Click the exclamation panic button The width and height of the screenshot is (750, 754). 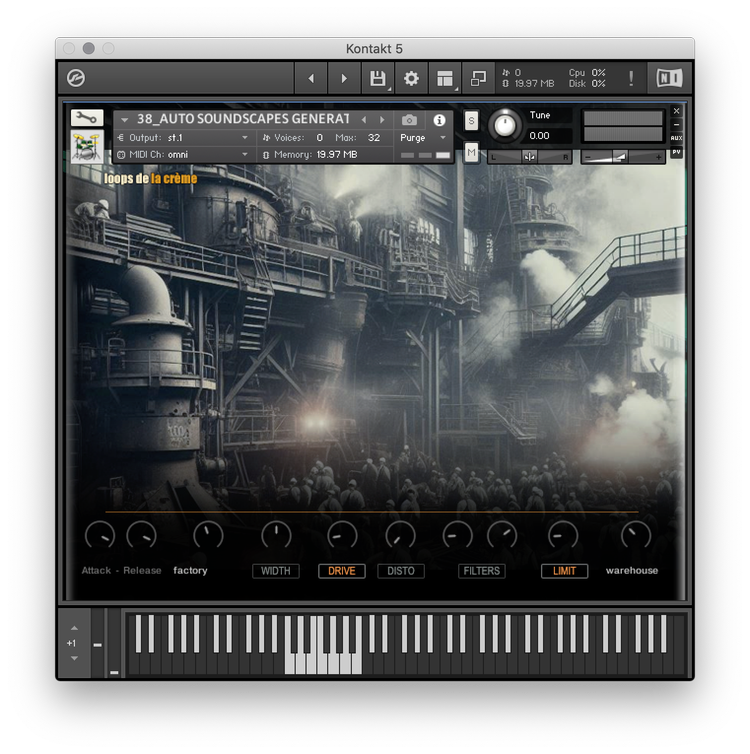[x=631, y=78]
